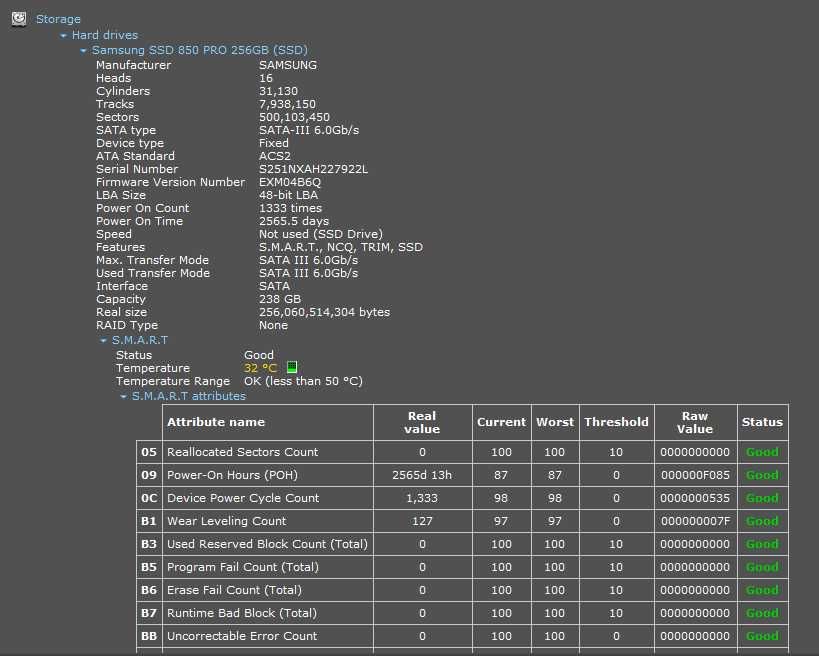Click the green temperature indicator icon
Image resolution: width=819 pixels, height=656 pixels.
point(292,368)
